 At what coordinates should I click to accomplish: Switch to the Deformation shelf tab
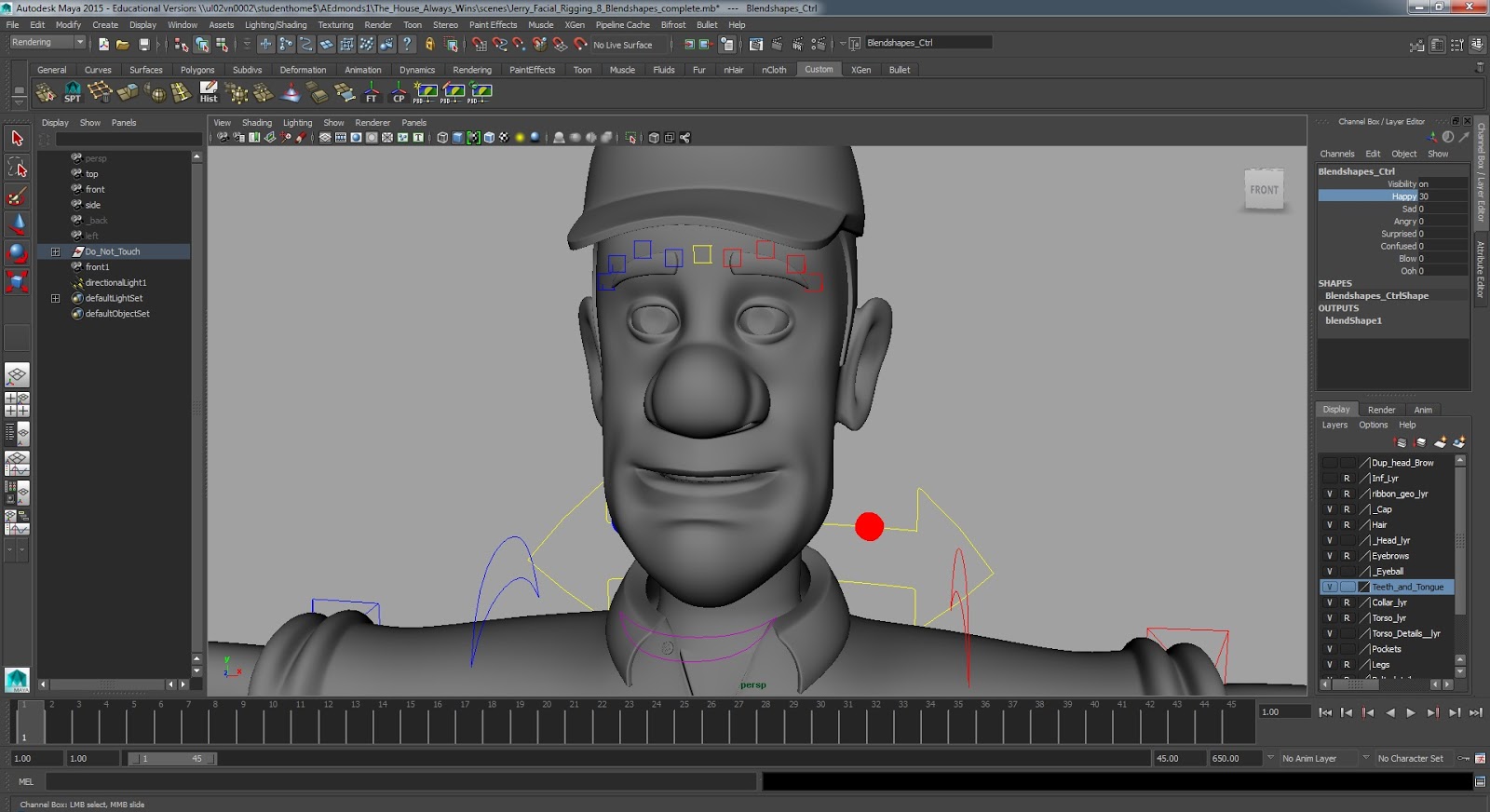click(x=303, y=70)
